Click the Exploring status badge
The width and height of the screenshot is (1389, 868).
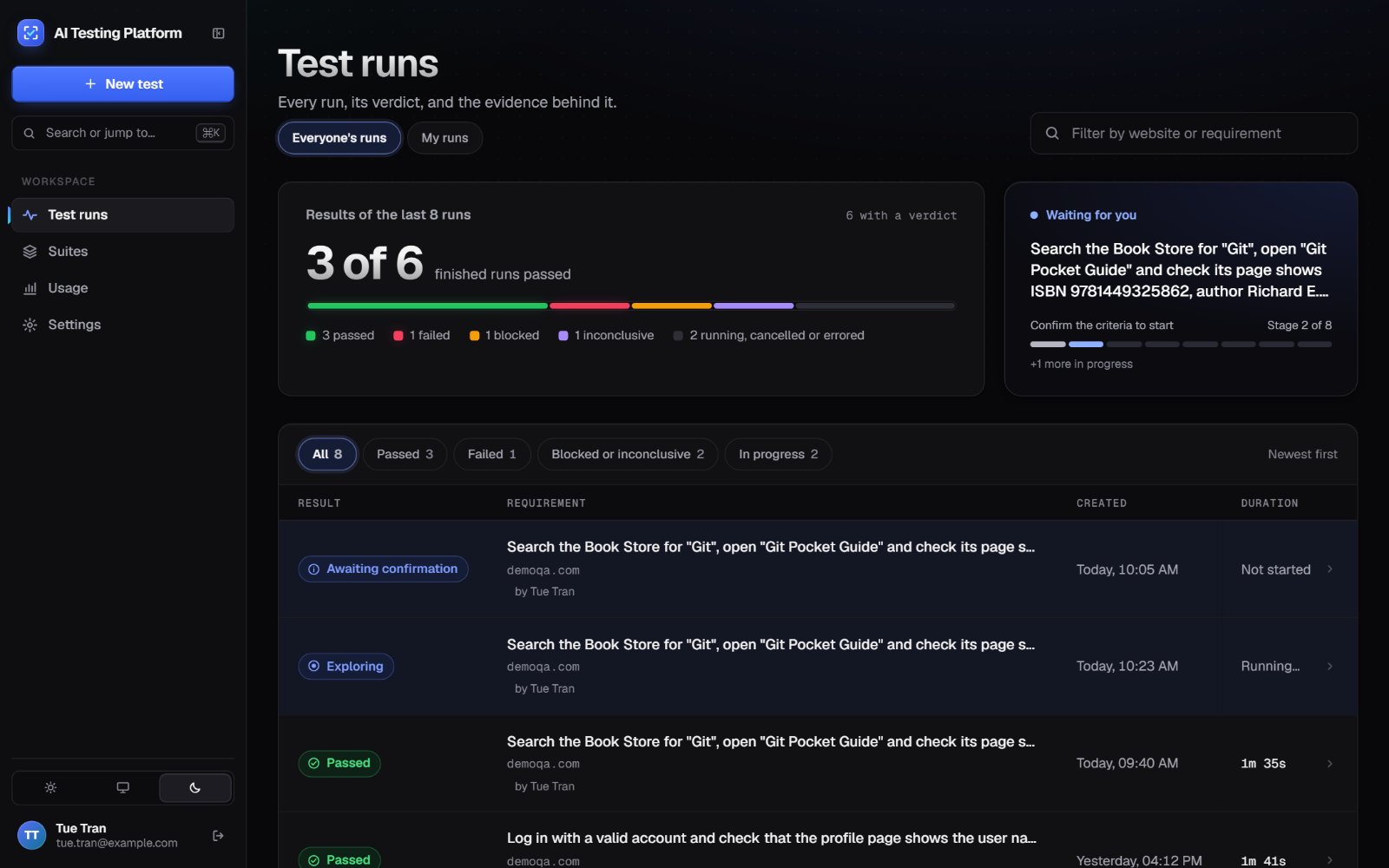(x=346, y=667)
